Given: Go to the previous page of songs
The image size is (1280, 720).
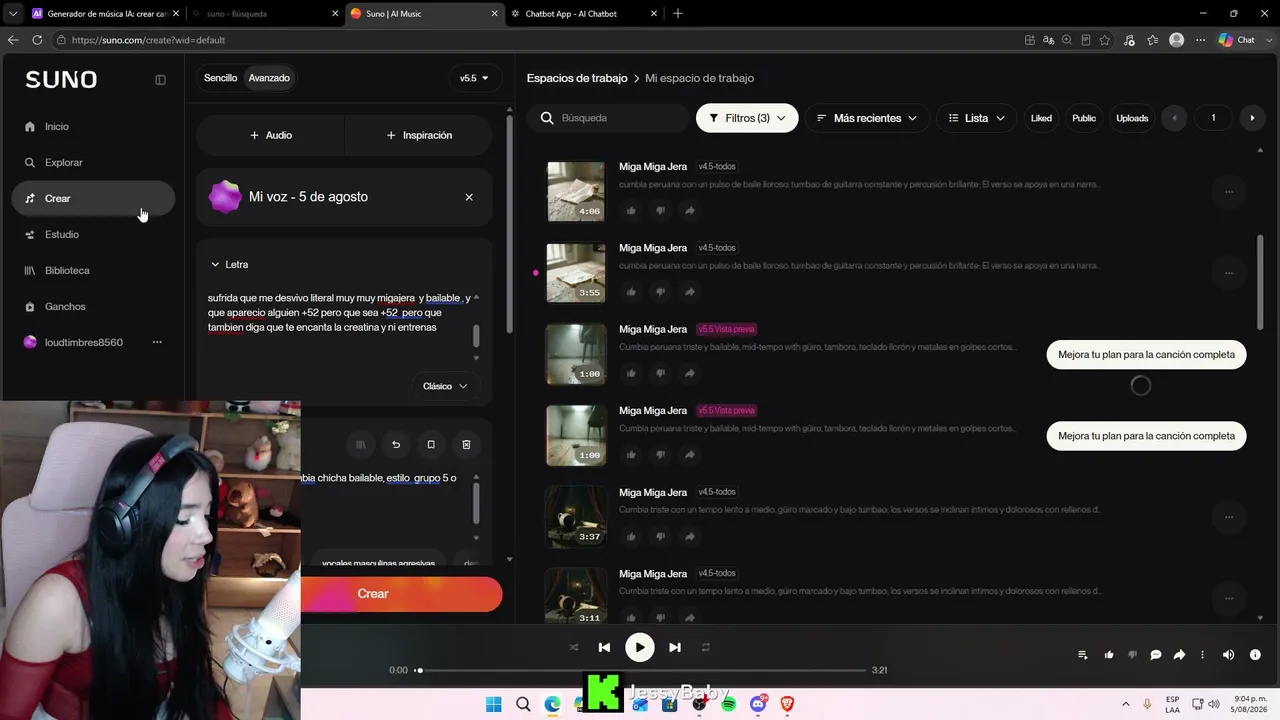Looking at the screenshot, I should (1175, 118).
